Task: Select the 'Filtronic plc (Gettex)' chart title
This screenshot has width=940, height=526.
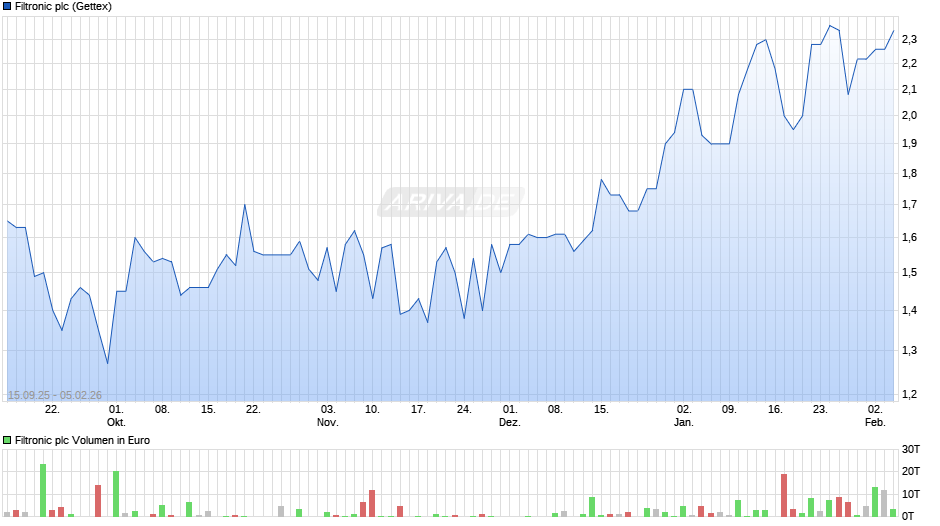Action: 63,7
